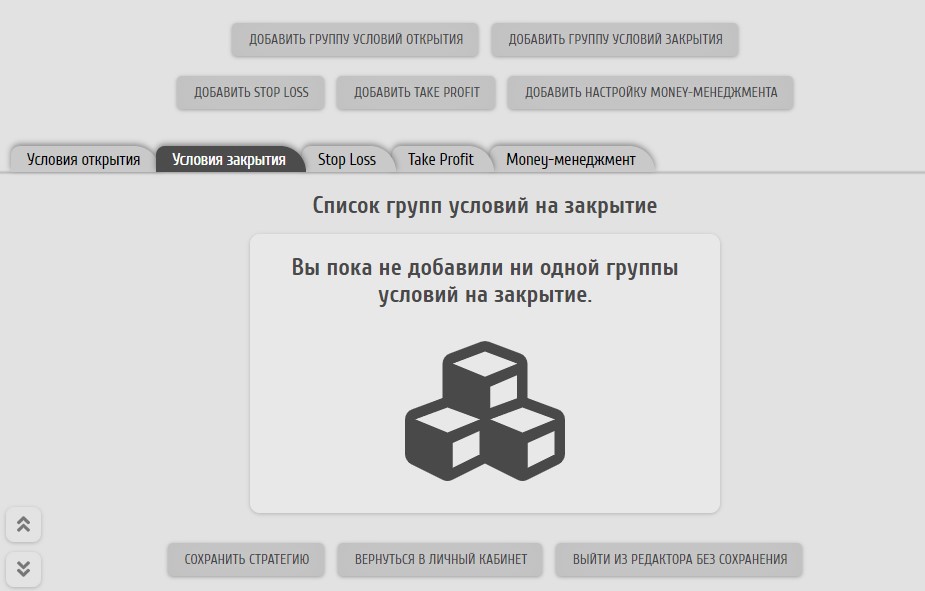Click the scroll-to-top double chevron icon
The width and height of the screenshot is (925, 591).
(23, 524)
